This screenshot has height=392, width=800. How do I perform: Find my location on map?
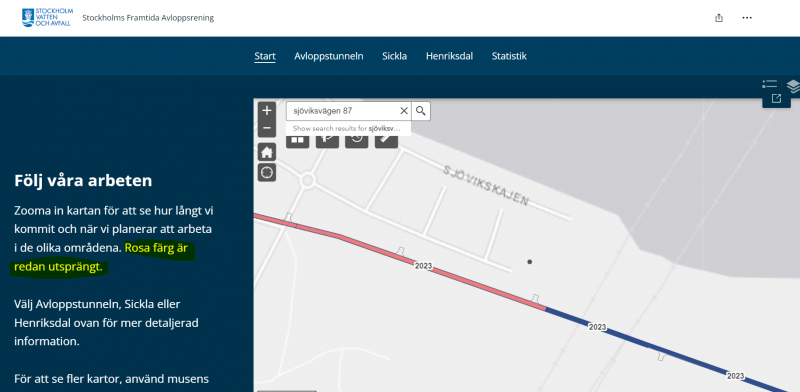tap(267, 173)
